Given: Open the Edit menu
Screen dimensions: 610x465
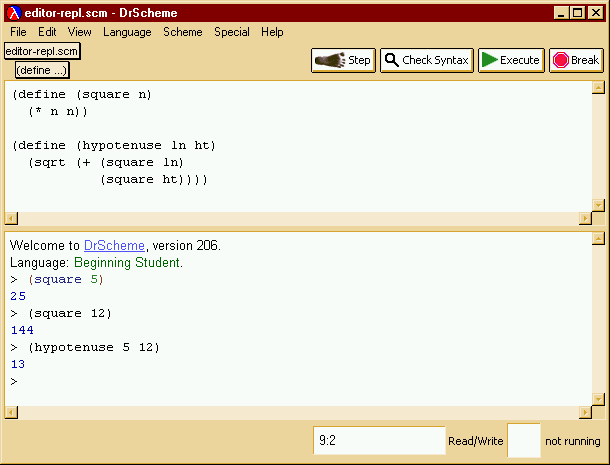Looking at the screenshot, I should click(x=47, y=32).
